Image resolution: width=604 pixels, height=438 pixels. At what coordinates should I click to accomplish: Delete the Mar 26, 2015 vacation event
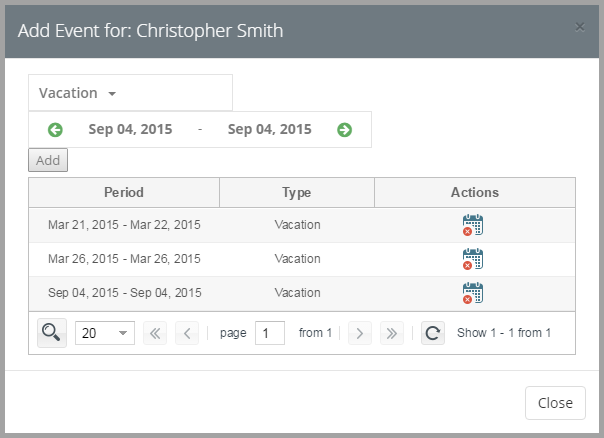click(x=473, y=259)
